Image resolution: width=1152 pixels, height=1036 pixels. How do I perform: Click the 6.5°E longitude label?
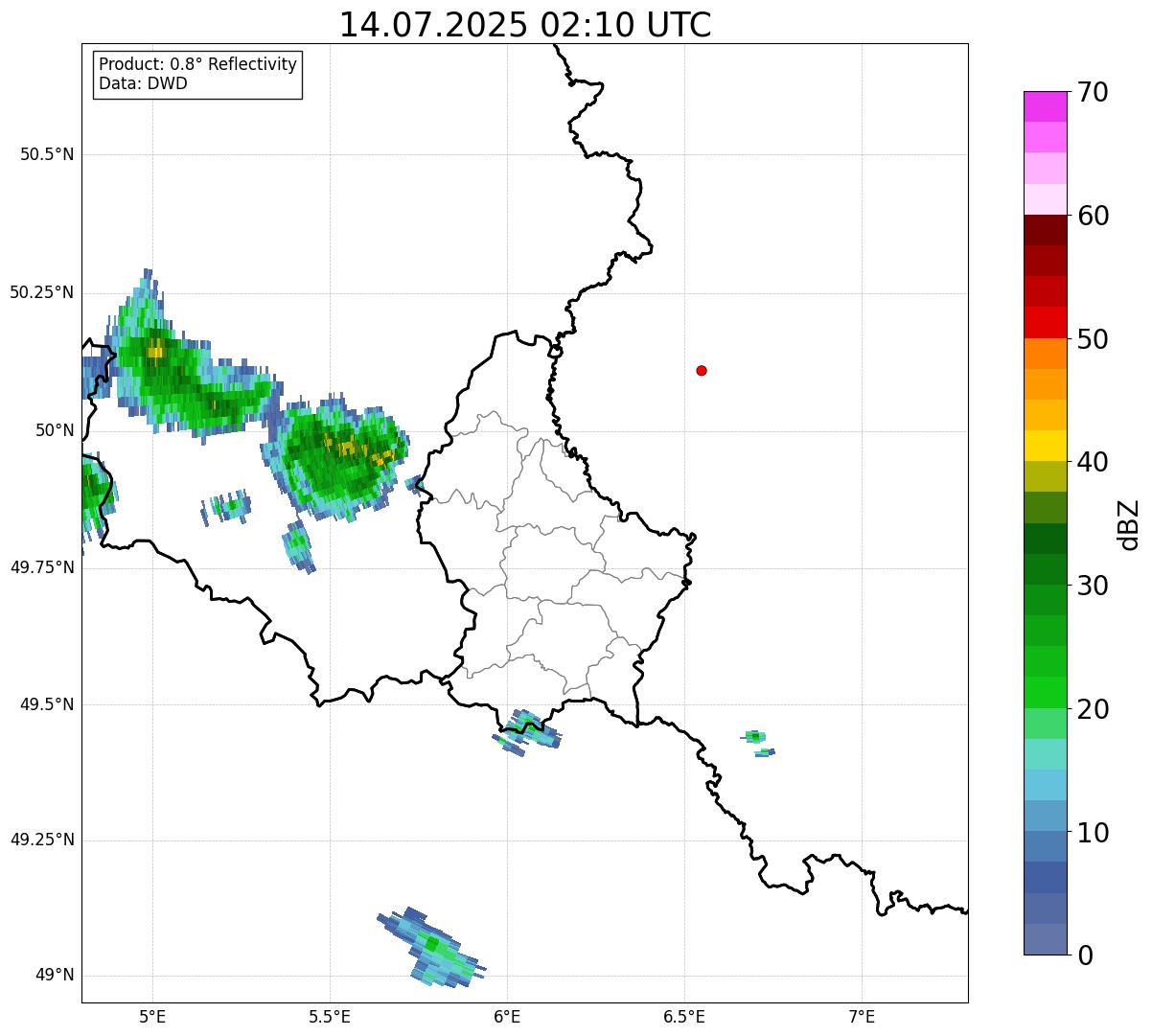tap(684, 1016)
